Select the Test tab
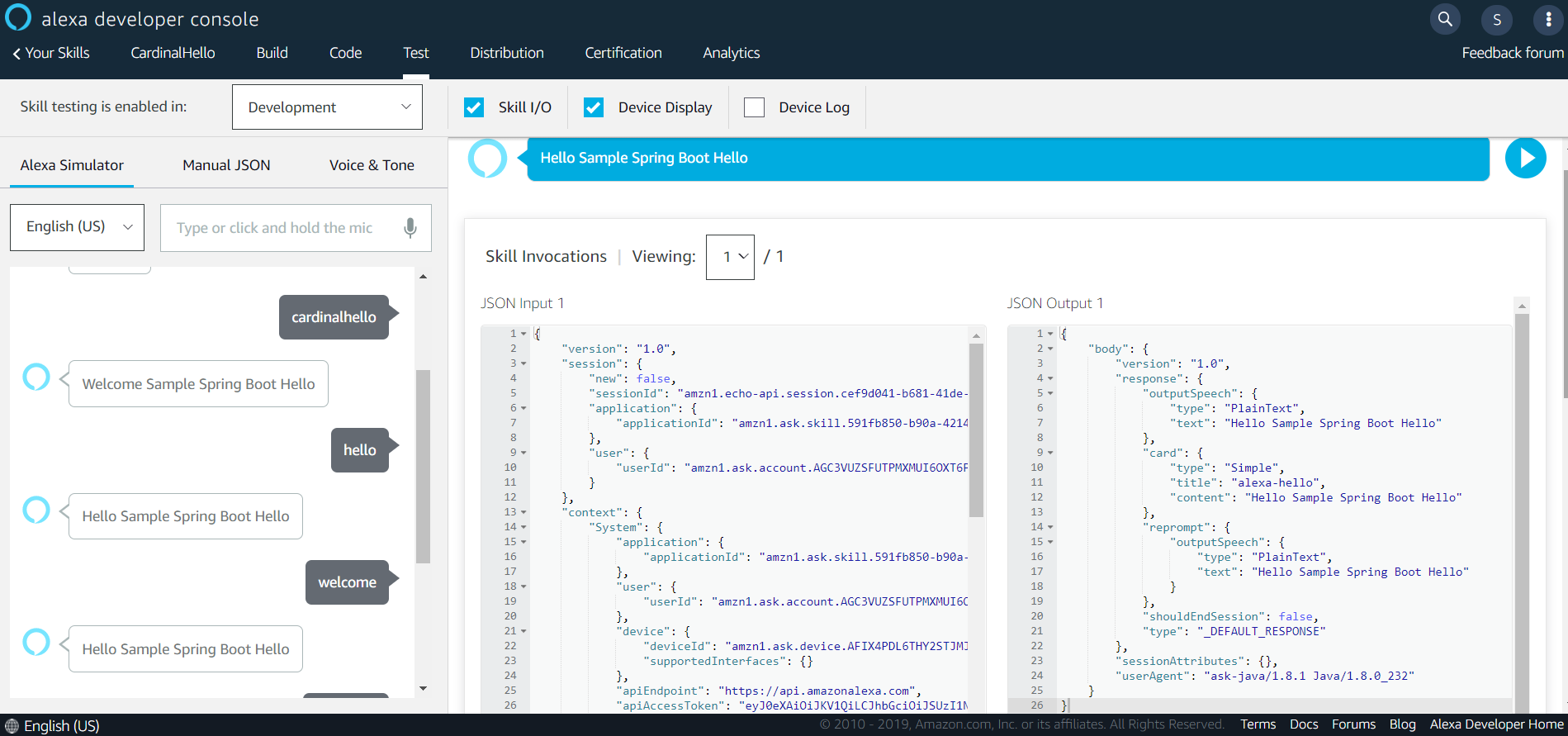 pyautogui.click(x=416, y=53)
